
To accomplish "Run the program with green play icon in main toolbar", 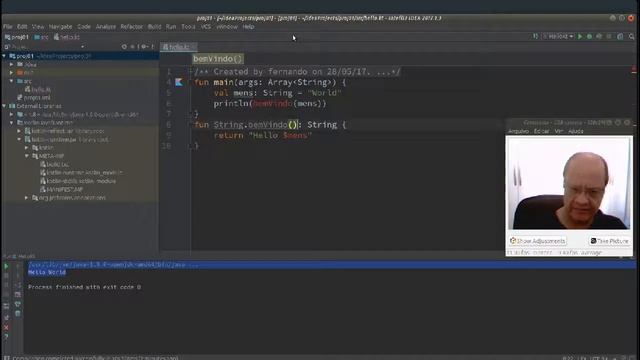I will (580, 37).
